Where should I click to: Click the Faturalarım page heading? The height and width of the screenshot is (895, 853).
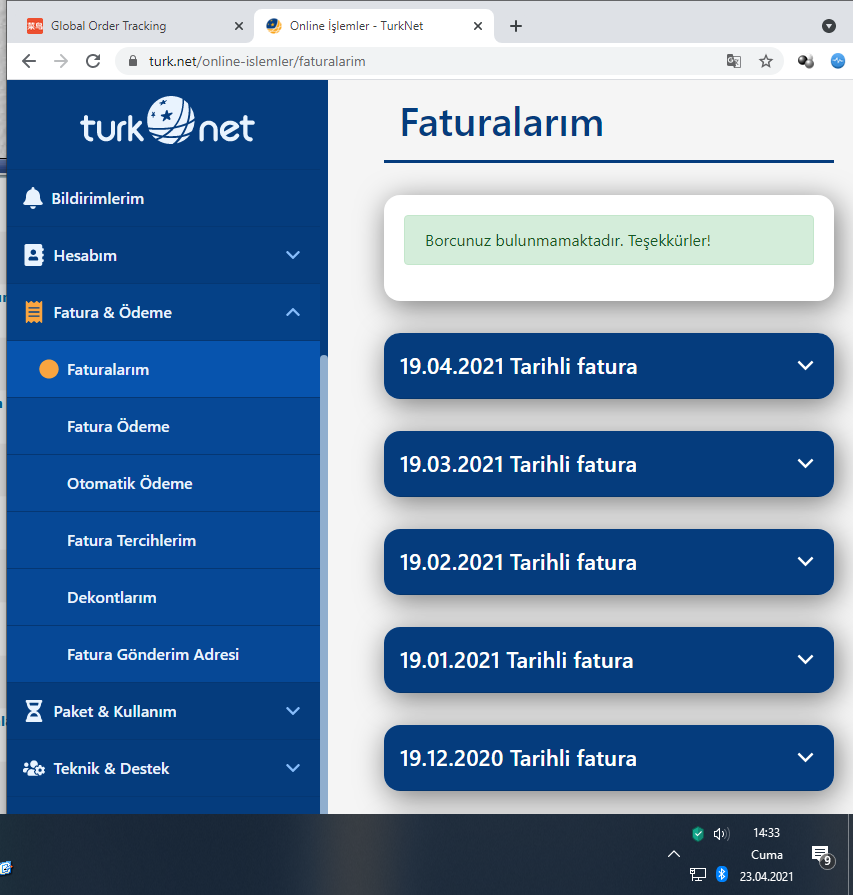point(501,123)
